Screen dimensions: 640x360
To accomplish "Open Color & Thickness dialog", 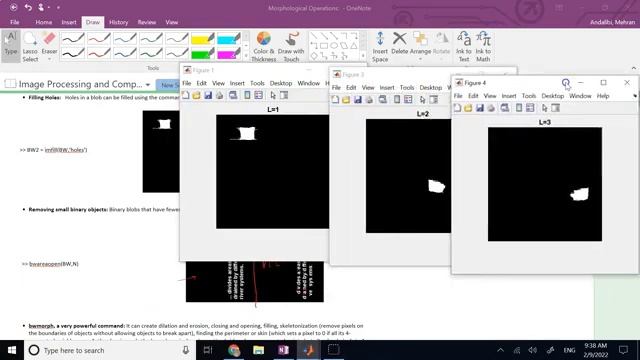I will tap(264, 47).
